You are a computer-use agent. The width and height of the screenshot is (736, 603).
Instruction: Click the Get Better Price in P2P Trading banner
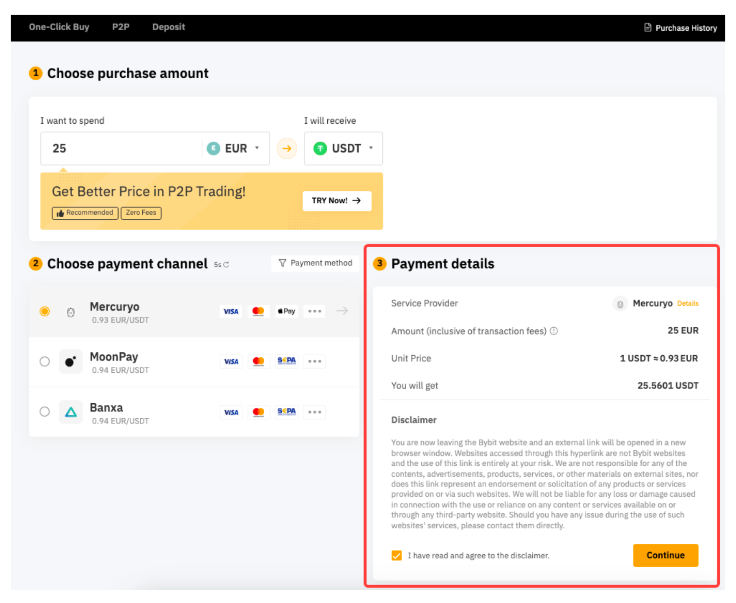point(211,201)
